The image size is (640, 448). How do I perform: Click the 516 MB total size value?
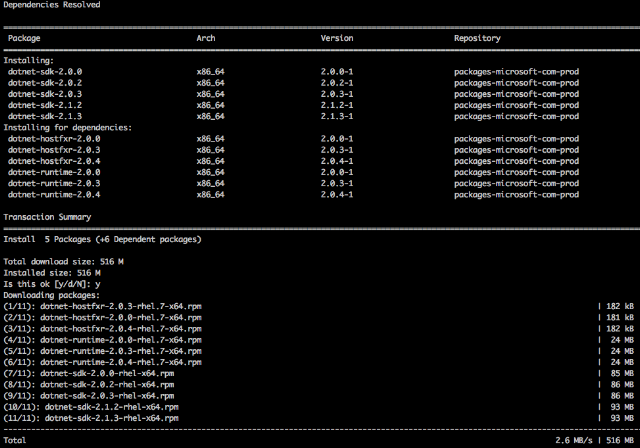[x=620, y=441]
